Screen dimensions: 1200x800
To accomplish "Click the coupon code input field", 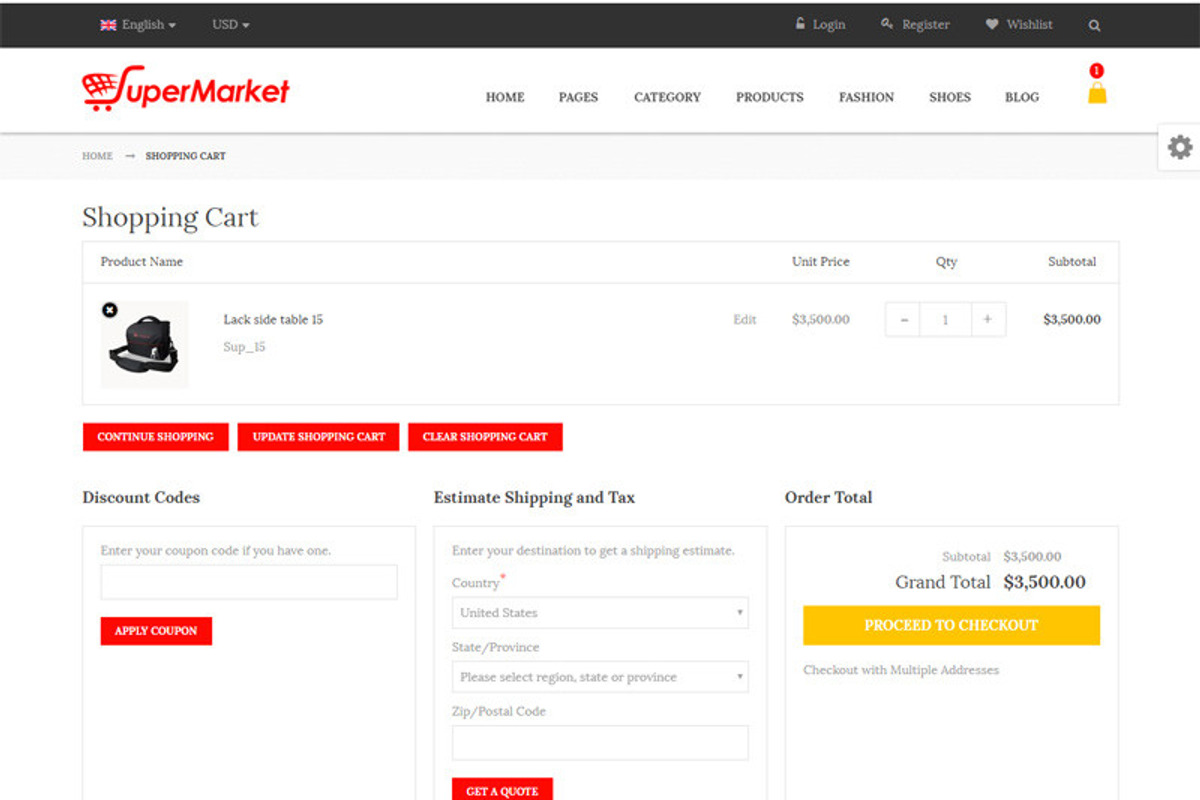I will point(249,582).
